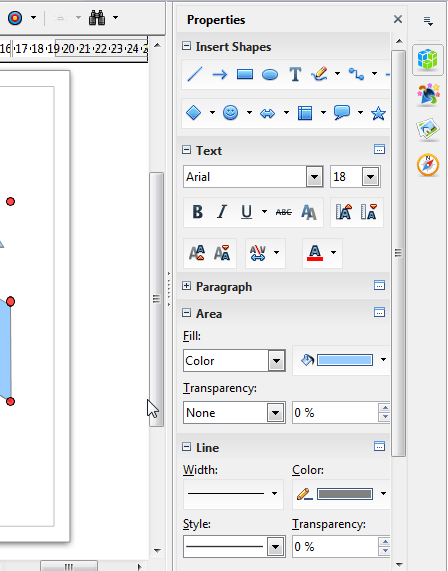
Task: Expand the Paragraph section
Action: (x=186, y=286)
